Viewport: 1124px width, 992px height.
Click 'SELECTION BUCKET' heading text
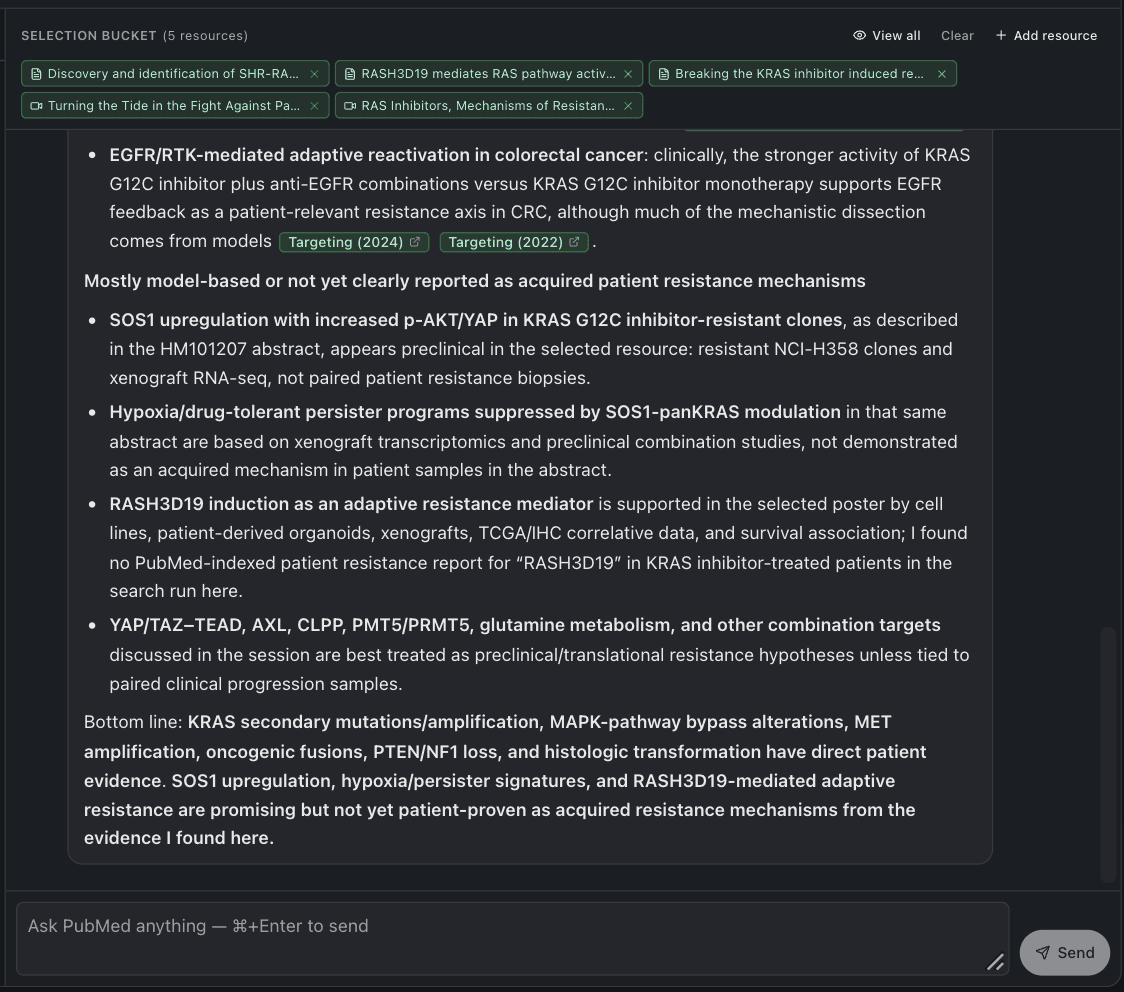[x=89, y=36]
